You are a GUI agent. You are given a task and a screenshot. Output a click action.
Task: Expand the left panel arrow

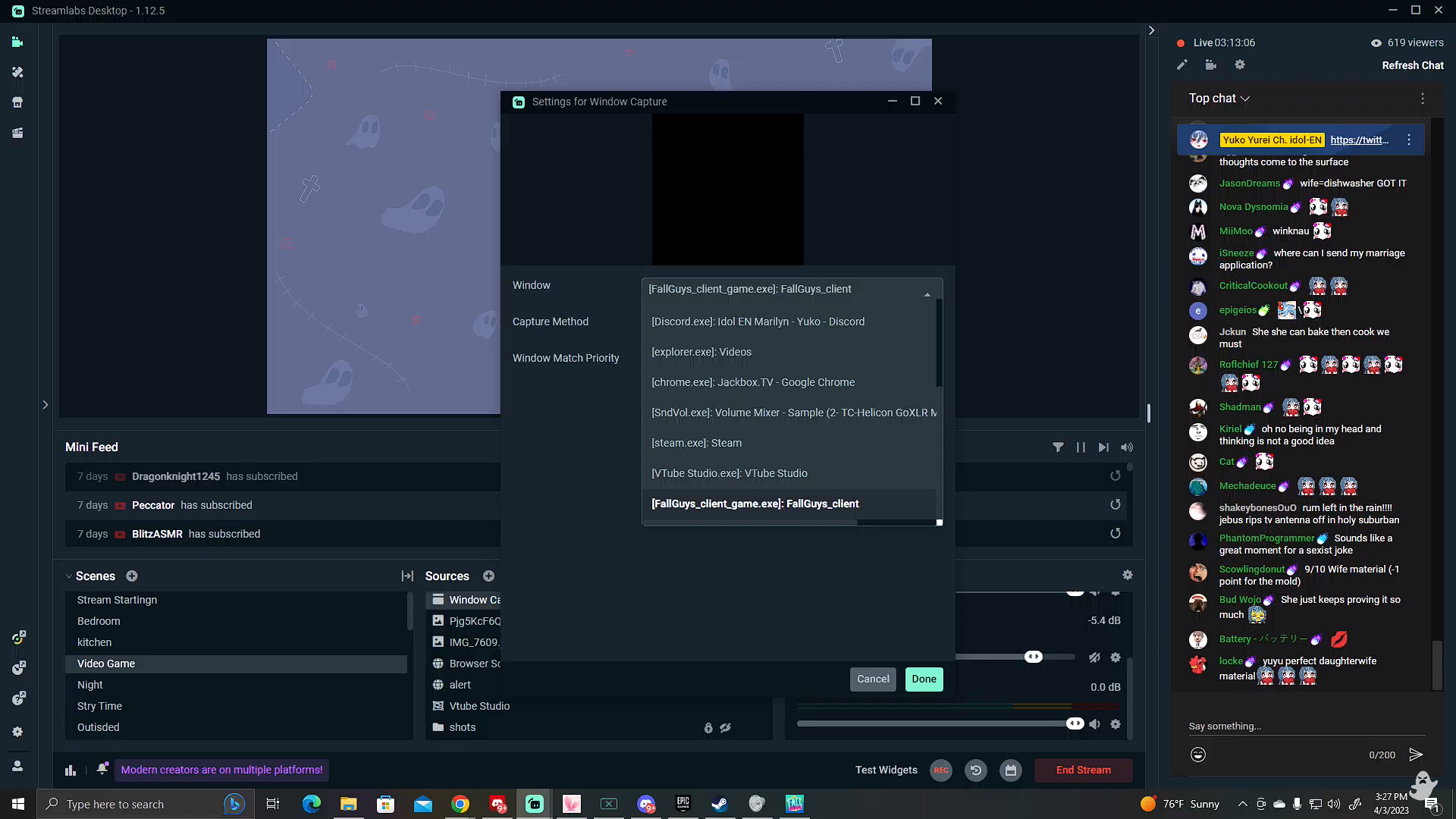point(45,405)
